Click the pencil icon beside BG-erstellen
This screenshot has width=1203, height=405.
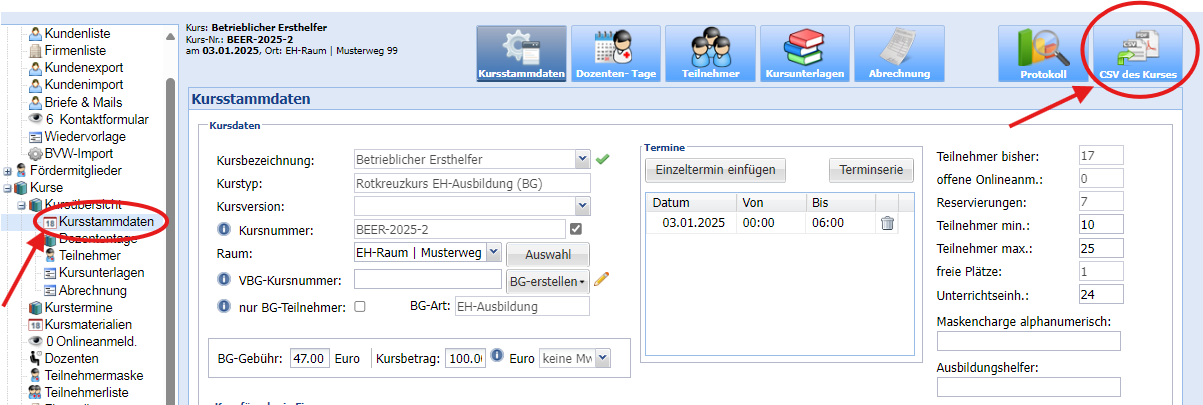click(x=601, y=280)
